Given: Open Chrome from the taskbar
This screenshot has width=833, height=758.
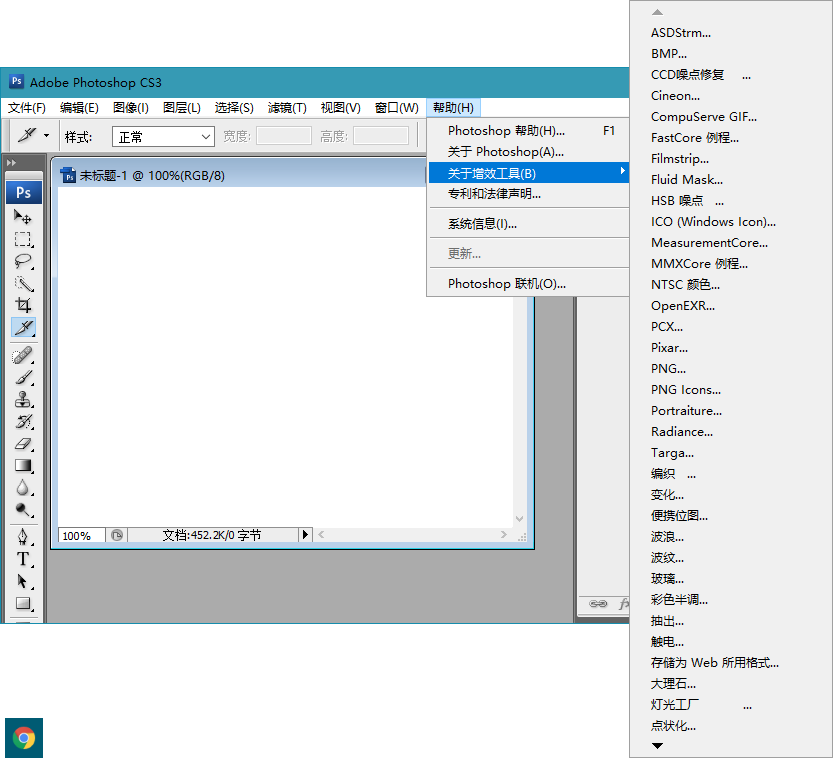Looking at the screenshot, I should pos(24,738).
